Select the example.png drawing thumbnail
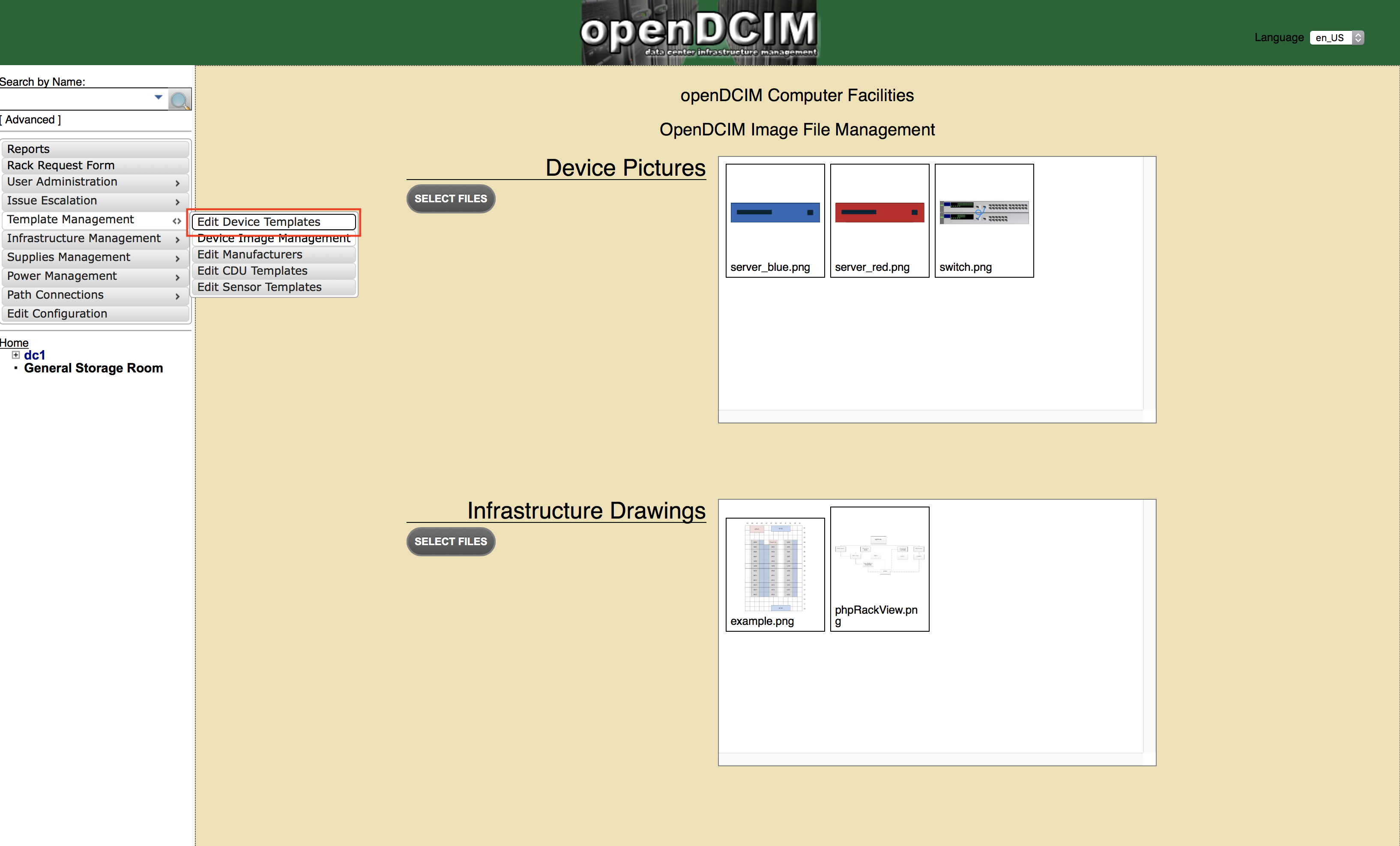Image resolution: width=1400 pixels, height=846 pixels. pos(775,574)
